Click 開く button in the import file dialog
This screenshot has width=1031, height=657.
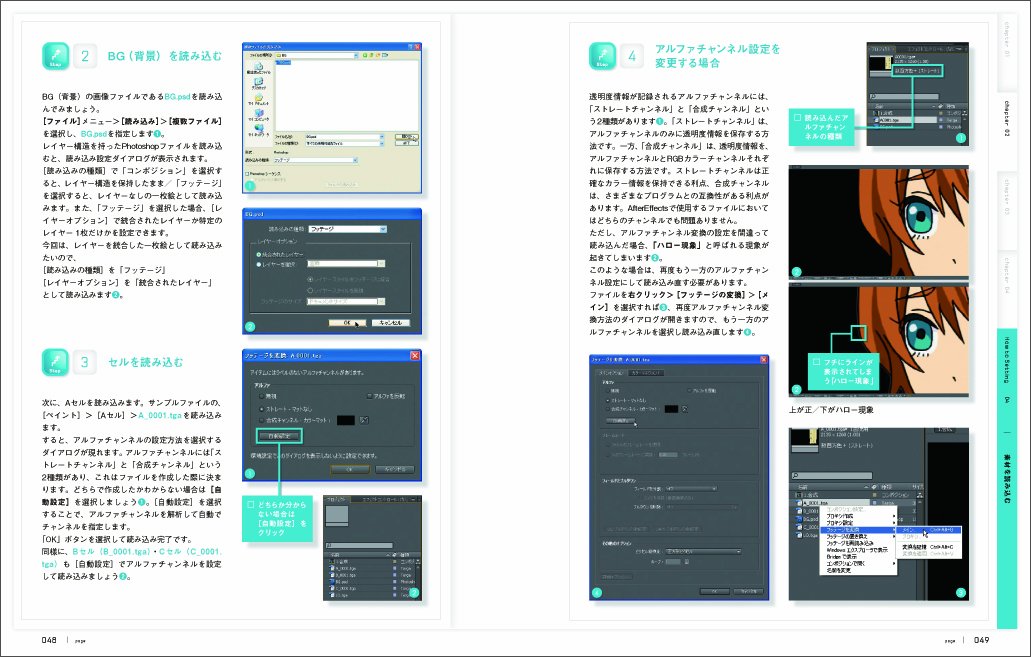click(406, 137)
